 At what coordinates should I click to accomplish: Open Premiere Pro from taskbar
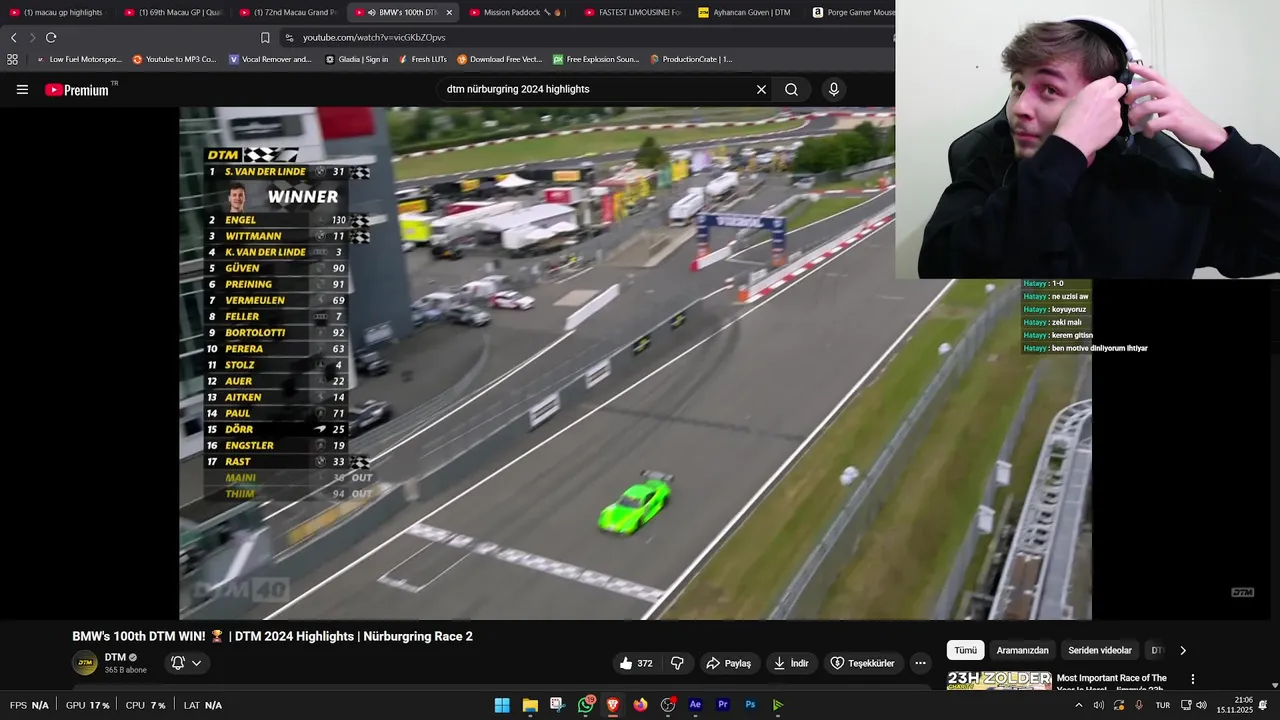tap(723, 705)
